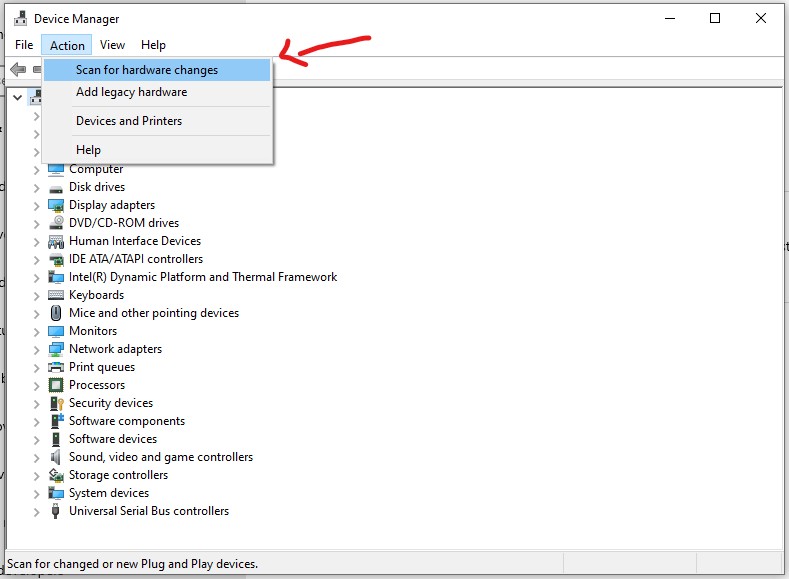Choose Help in the Action dropdown
The image size is (789, 579).
[x=157, y=150]
